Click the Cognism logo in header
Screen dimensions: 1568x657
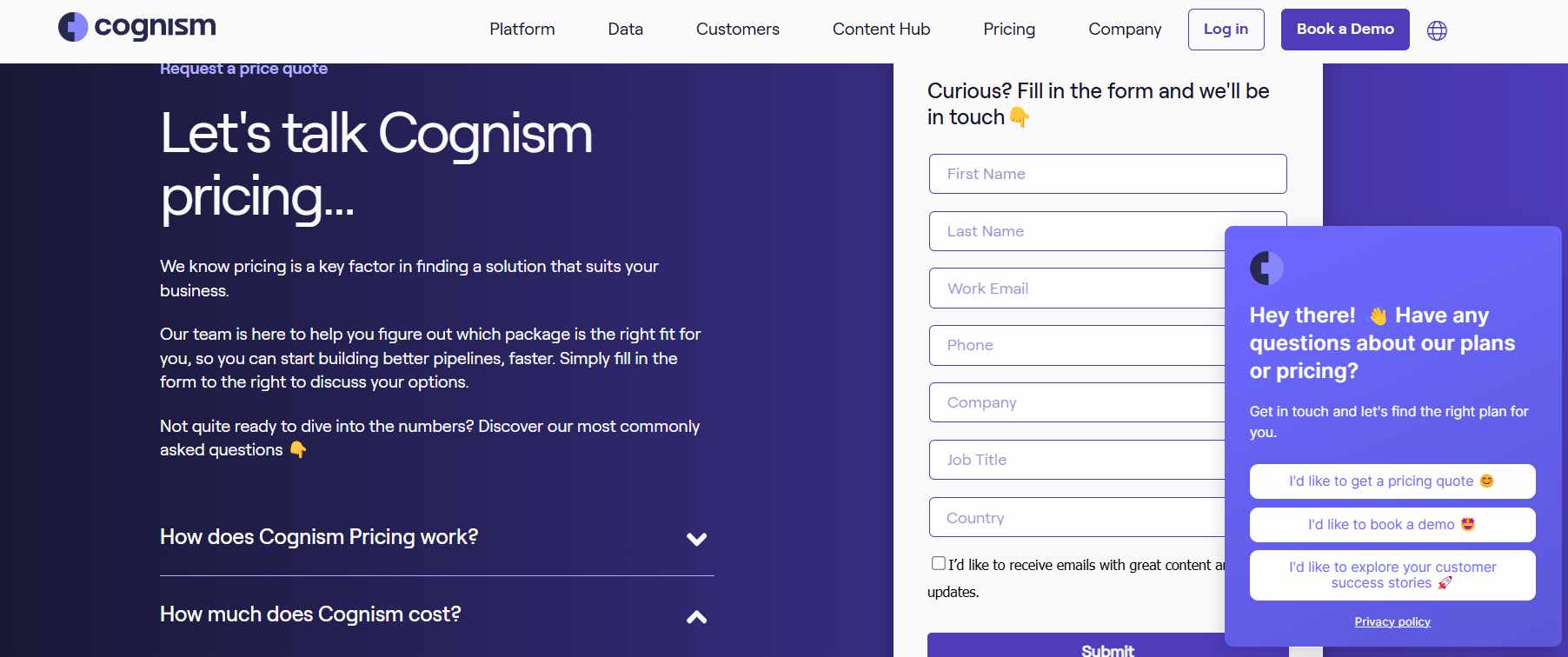137,27
